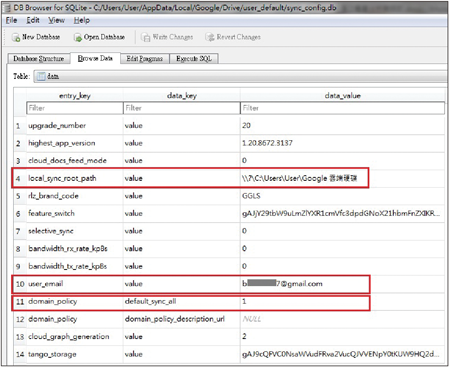Screen dimensions: 450x368
Task: Select the tango_storage cell
Action: point(75,354)
